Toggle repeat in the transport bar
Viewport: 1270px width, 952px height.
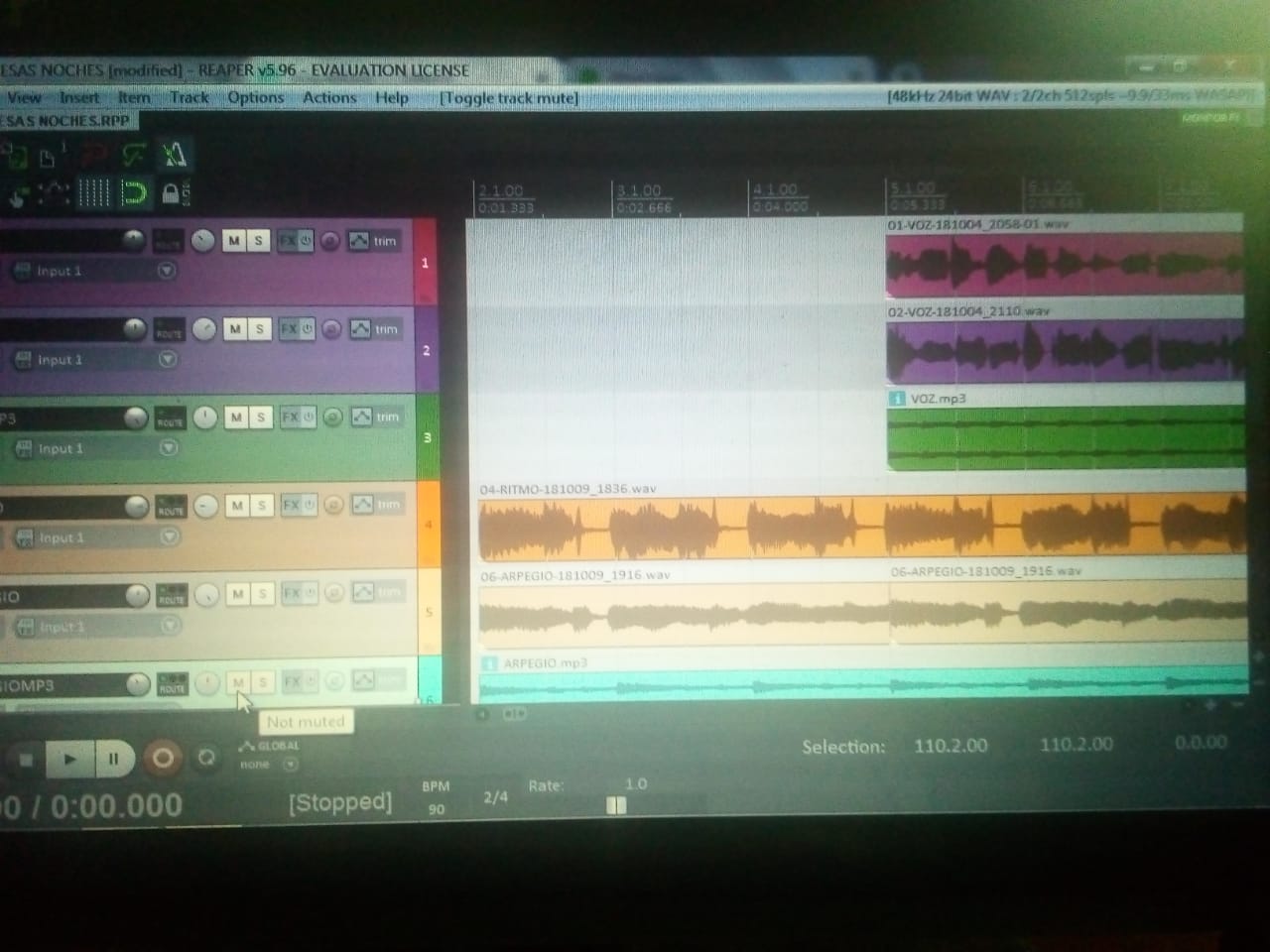coord(206,758)
